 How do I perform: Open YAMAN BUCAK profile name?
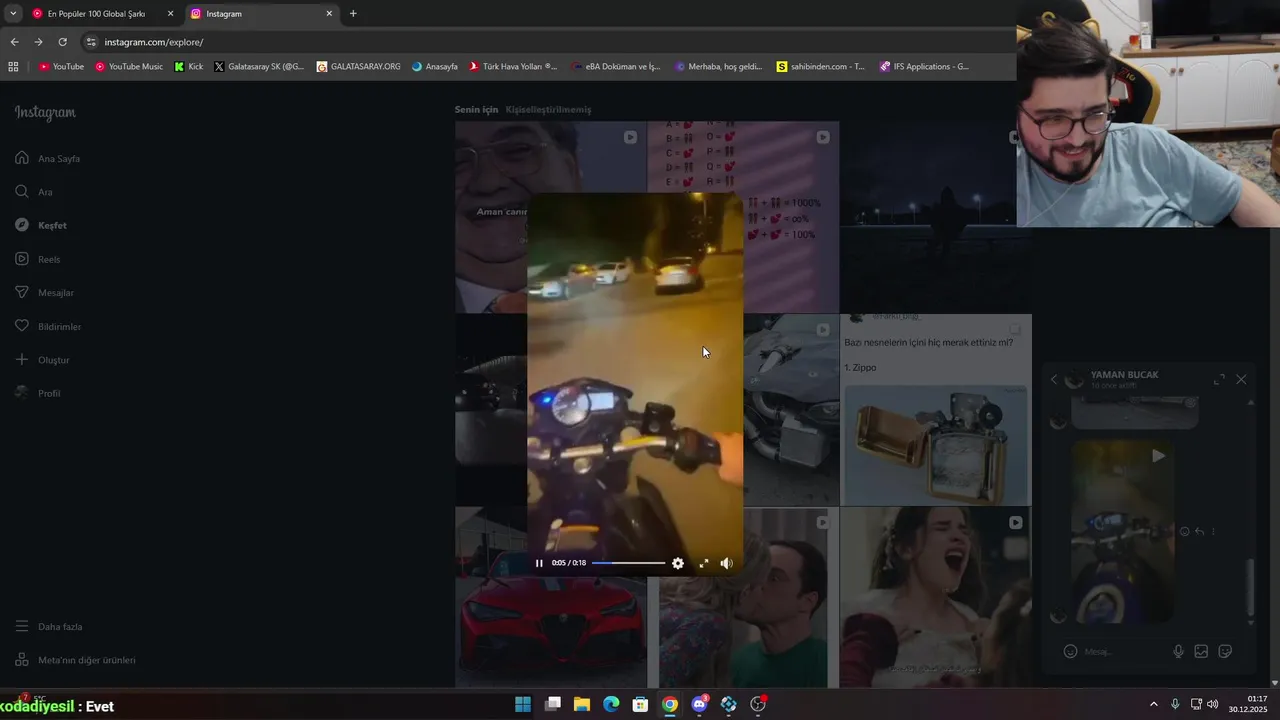click(x=1124, y=375)
